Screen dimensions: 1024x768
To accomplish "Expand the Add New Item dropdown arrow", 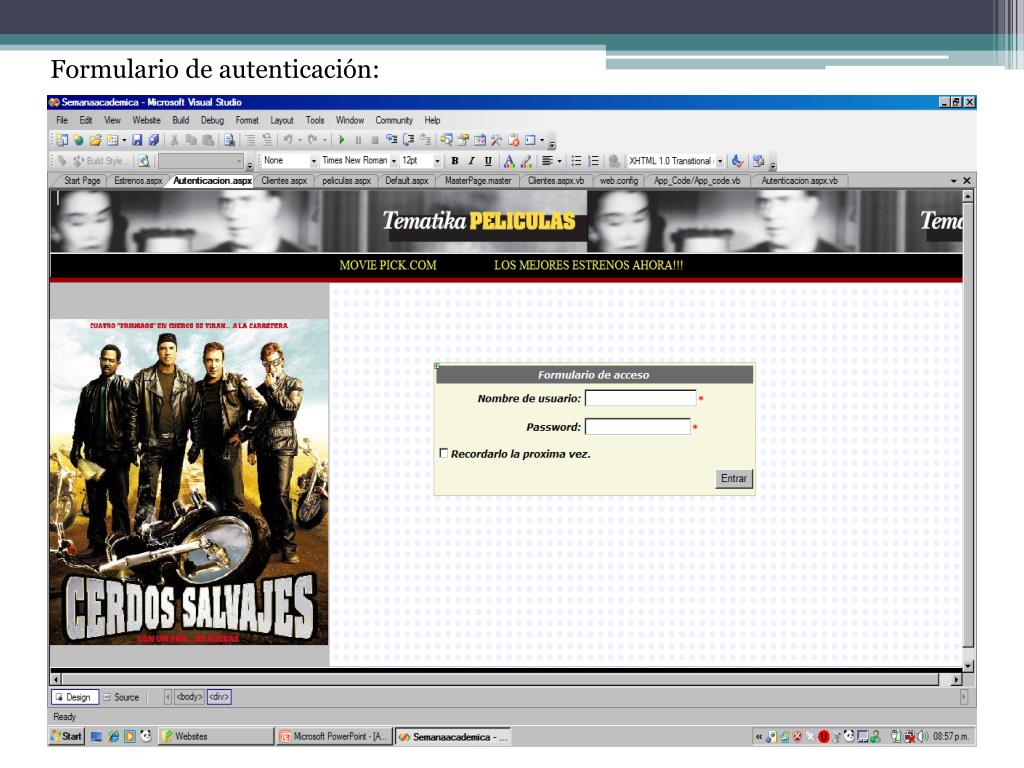I will point(124,140).
